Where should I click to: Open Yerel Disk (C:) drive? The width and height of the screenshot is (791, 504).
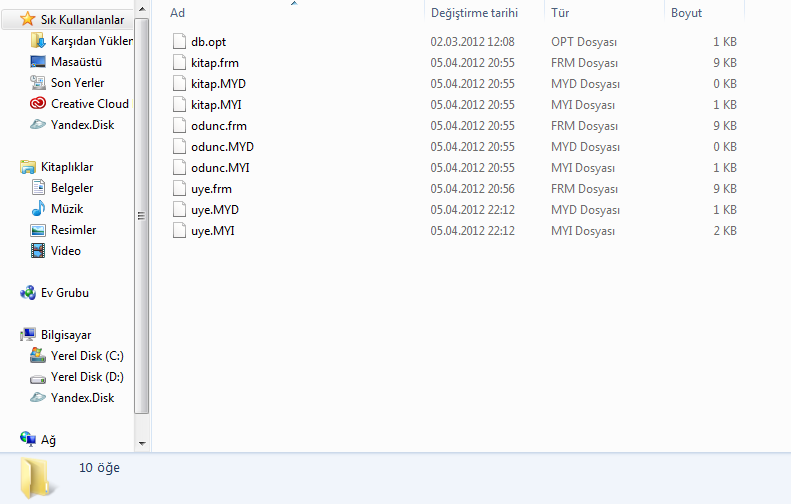(87, 356)
